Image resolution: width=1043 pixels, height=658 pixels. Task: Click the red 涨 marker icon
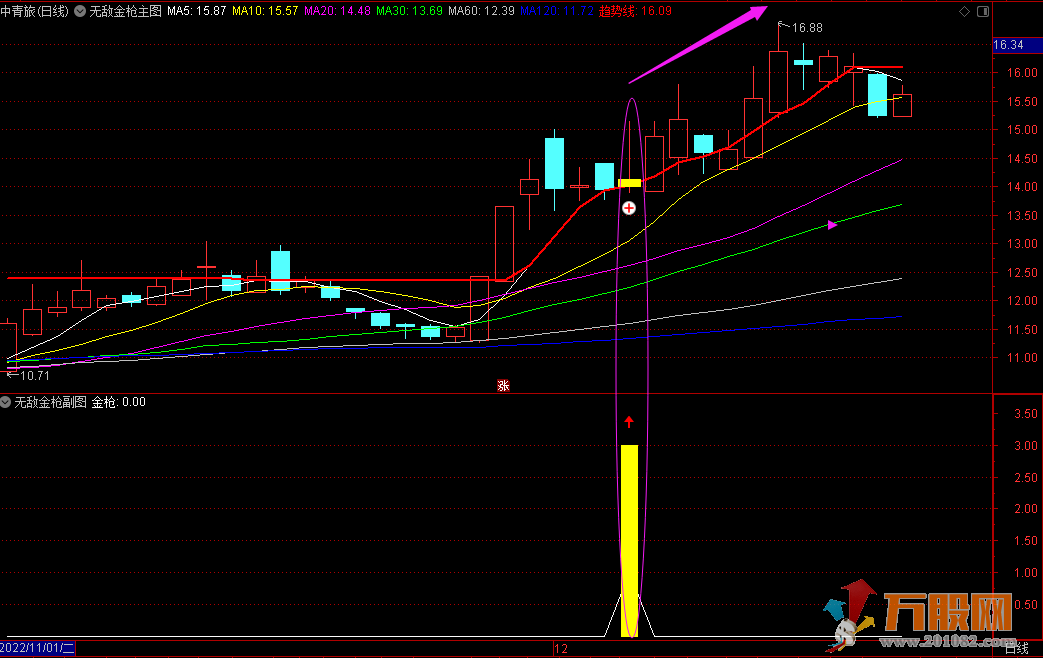(504, 385)
